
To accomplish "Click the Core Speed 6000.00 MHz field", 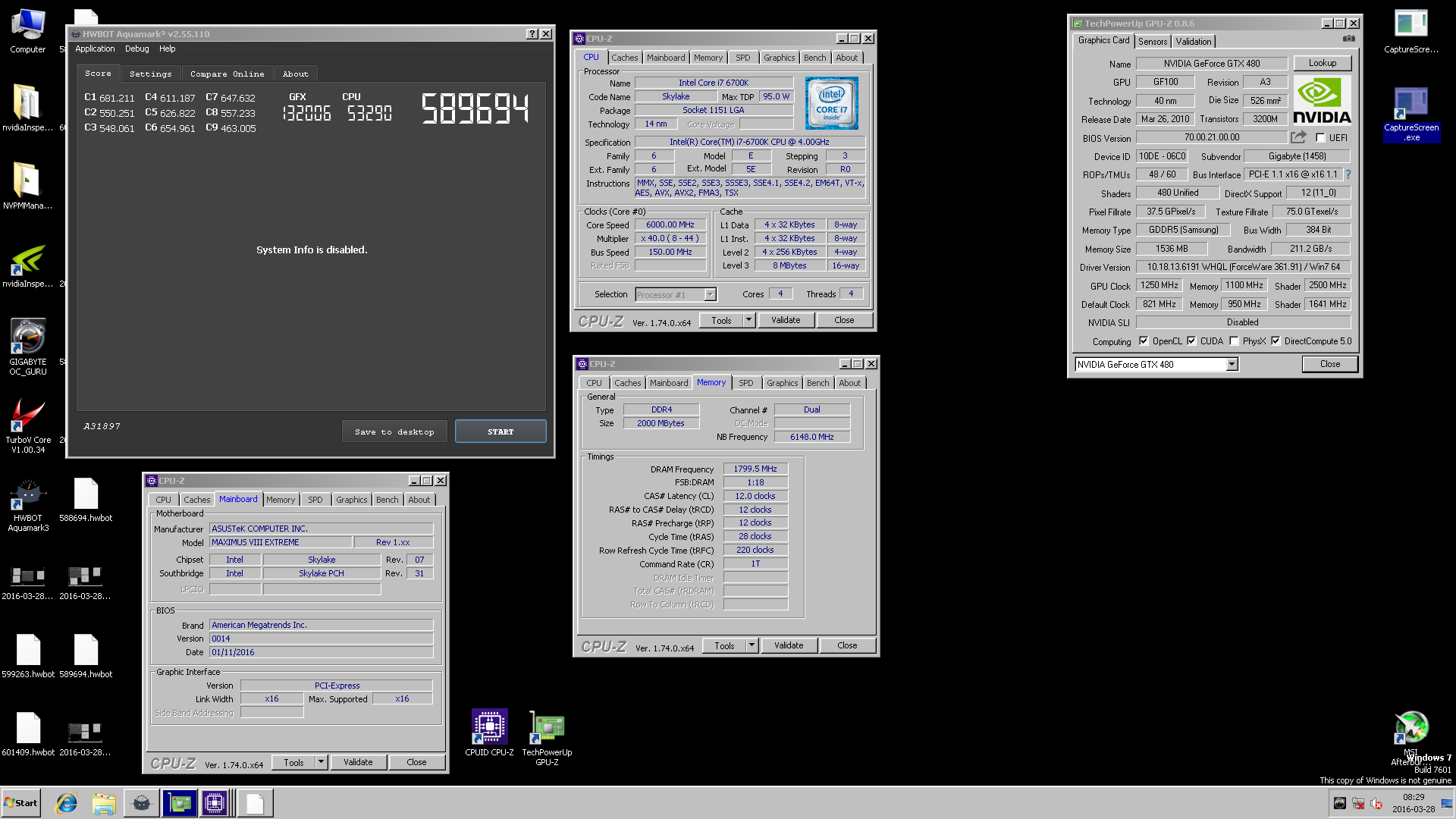I will coord(670,224).
